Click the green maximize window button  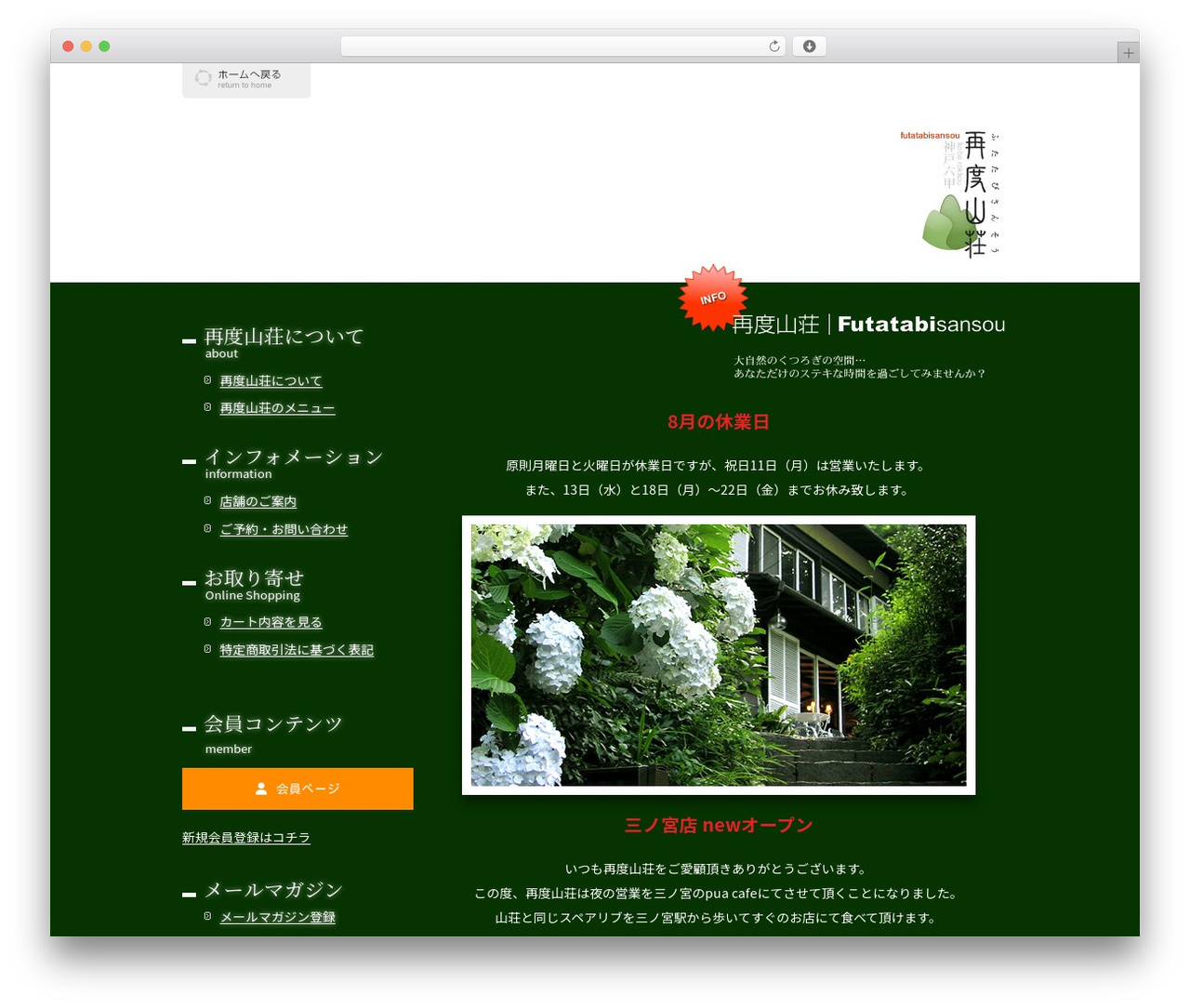coord(104,46)
